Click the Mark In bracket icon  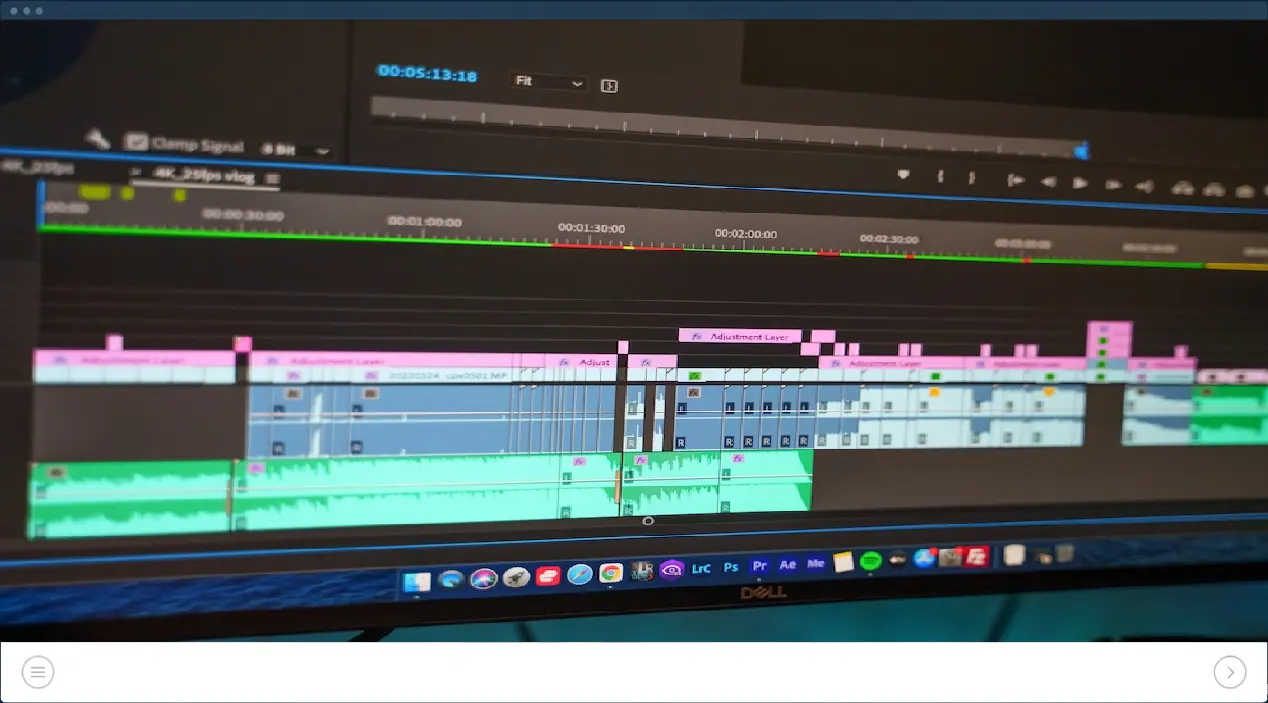tap(940, 177)
